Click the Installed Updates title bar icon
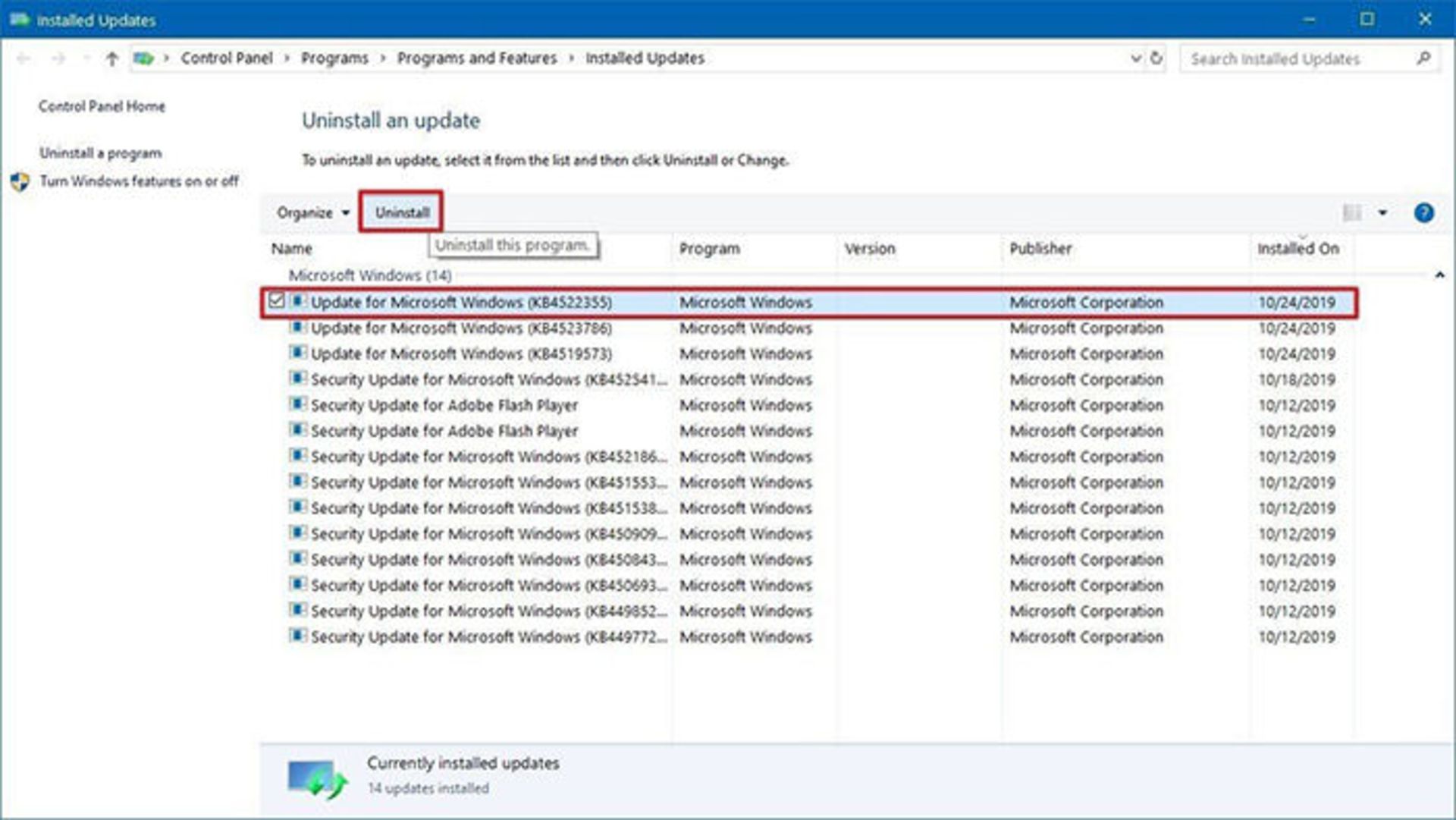 point(20,19)
